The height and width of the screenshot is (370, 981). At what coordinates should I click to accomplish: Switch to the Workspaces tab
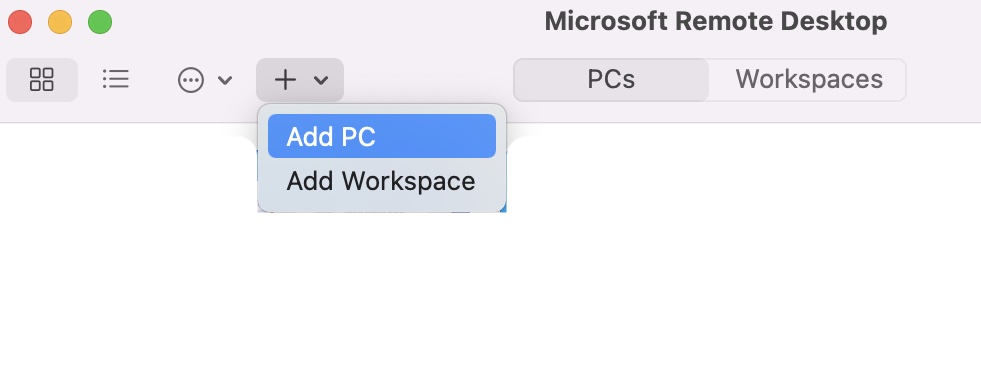[808, 80]
